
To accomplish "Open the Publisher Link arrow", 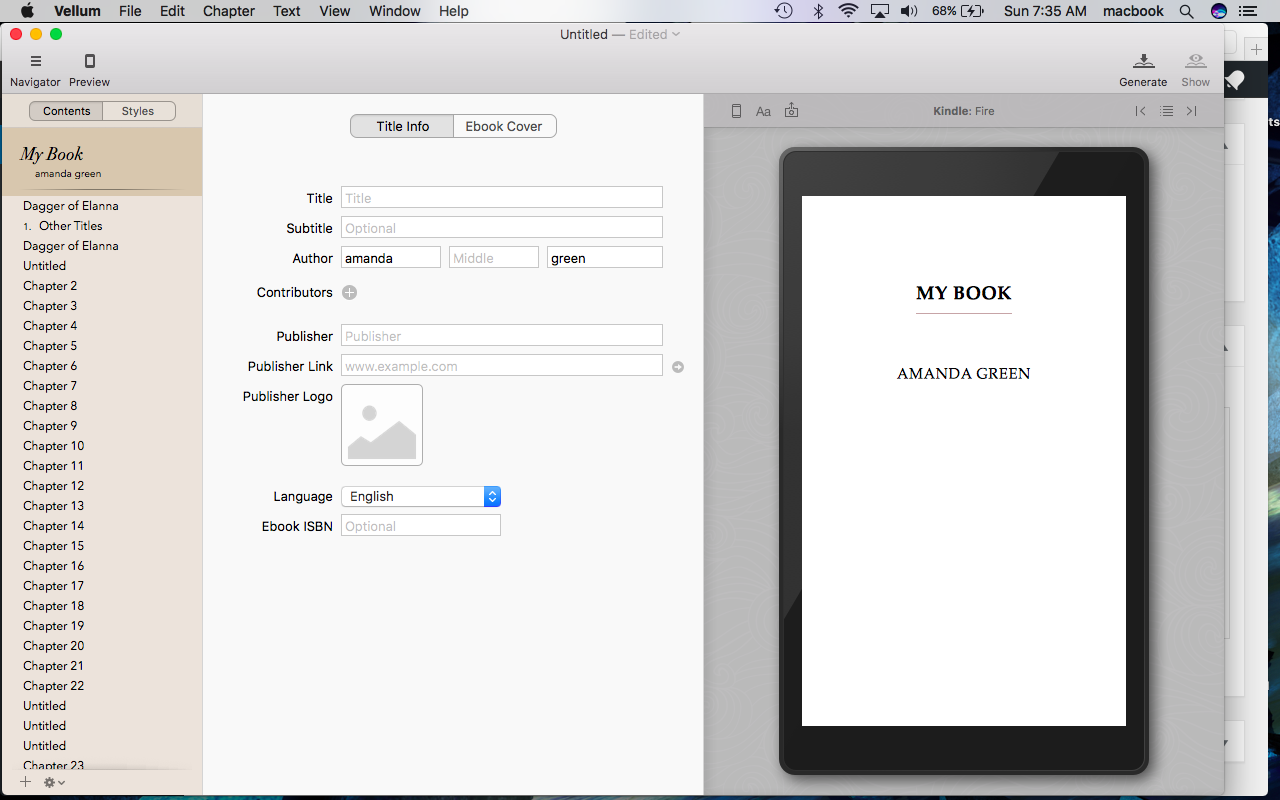I will point(677,367).
